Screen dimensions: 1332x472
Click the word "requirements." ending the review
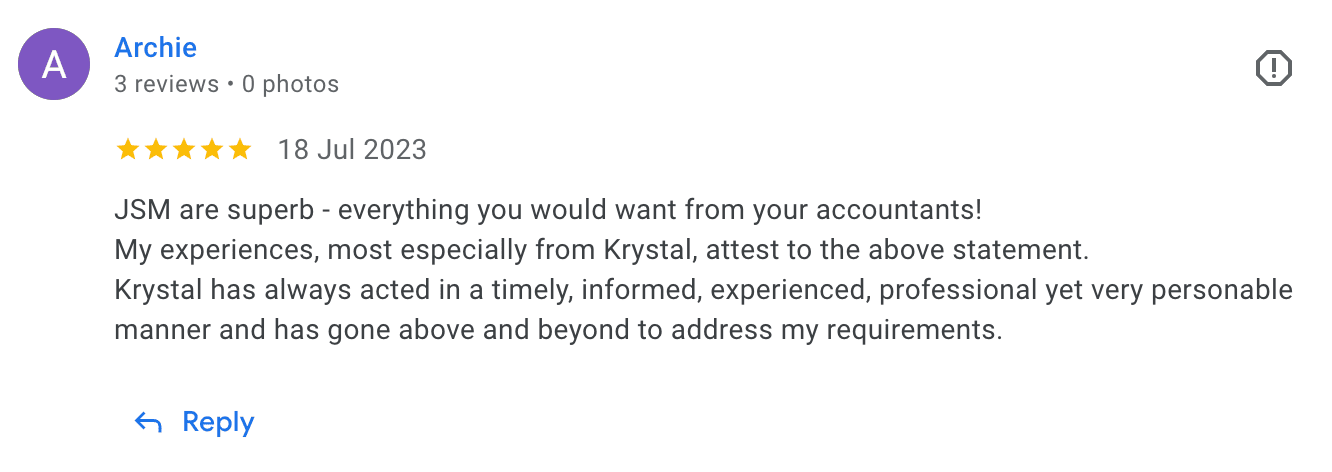tap(914, 329)
